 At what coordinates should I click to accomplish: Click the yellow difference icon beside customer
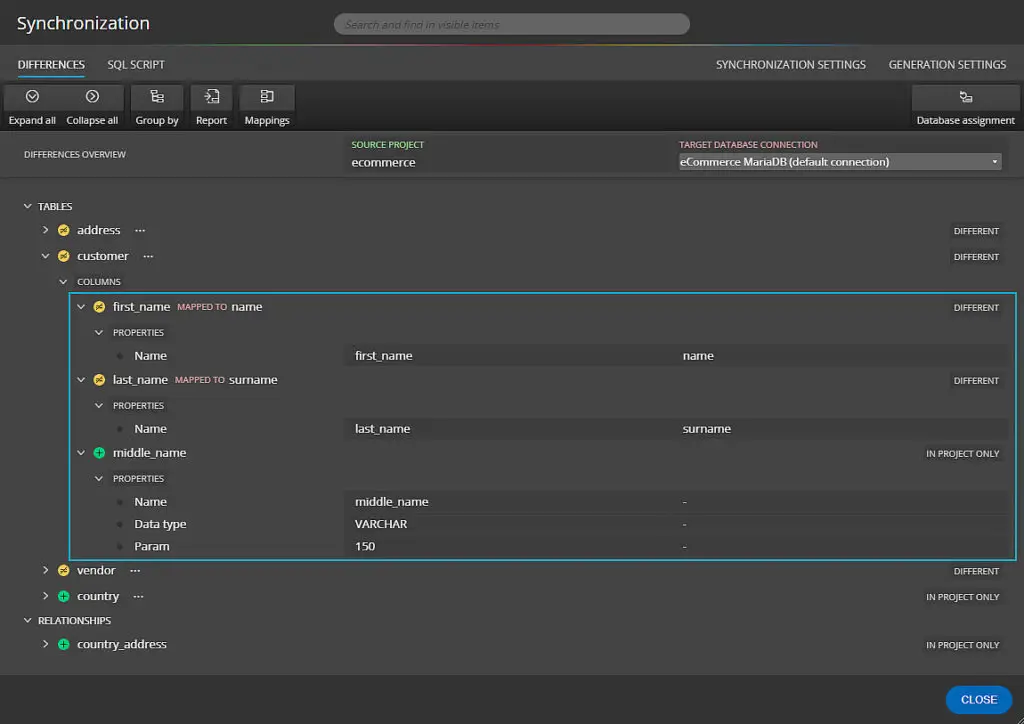click(x=63, y=256)
